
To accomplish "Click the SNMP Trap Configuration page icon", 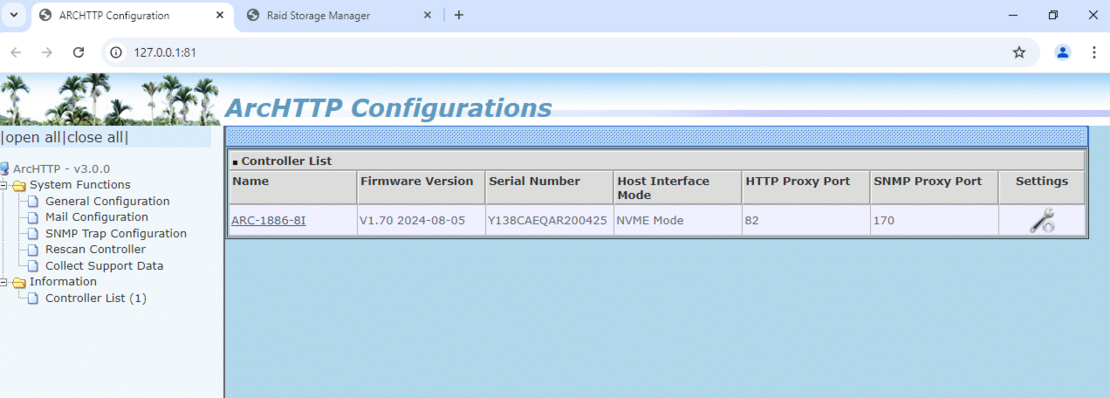I will [x=33, y=234].
